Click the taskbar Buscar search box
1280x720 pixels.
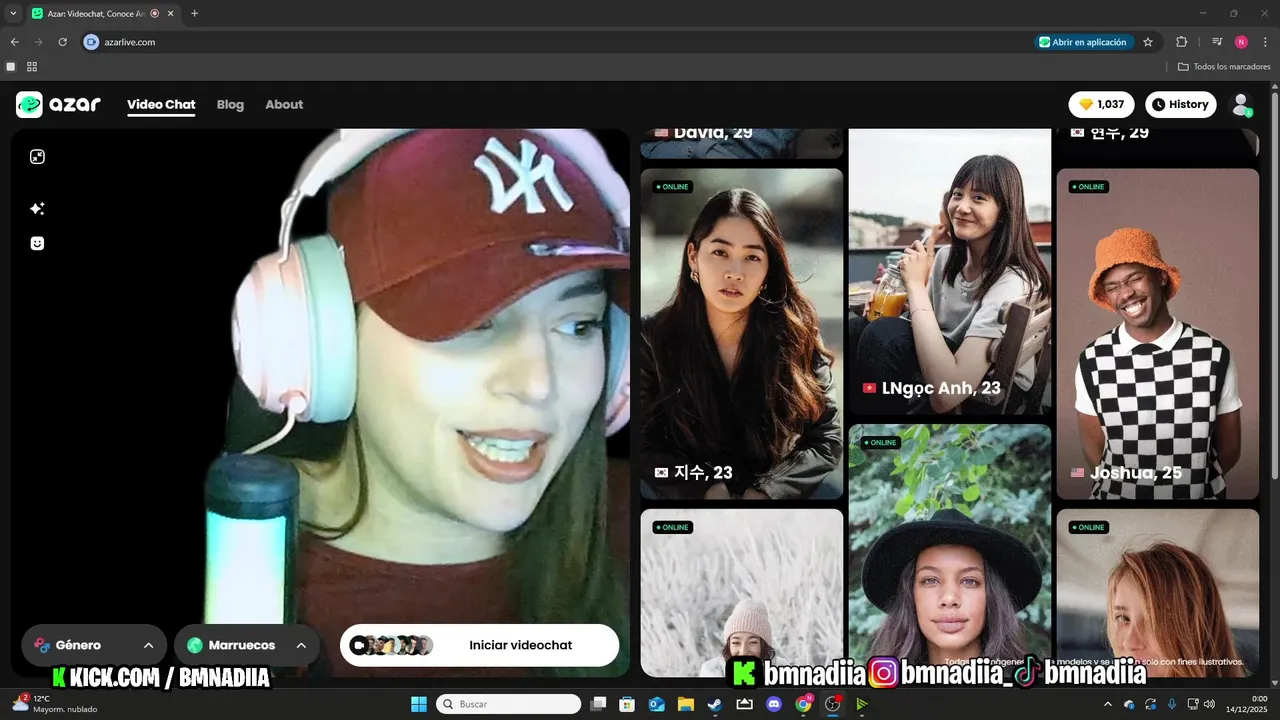(x=508, y=704)
